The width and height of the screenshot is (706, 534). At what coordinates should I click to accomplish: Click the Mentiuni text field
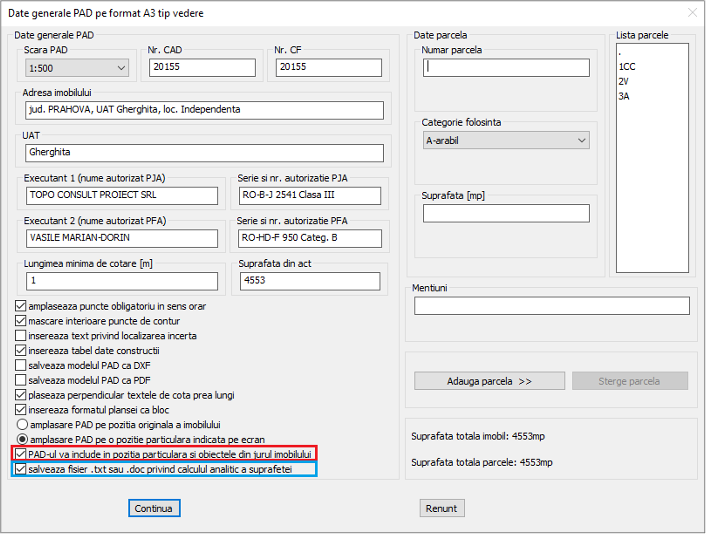tap(551, 306)
